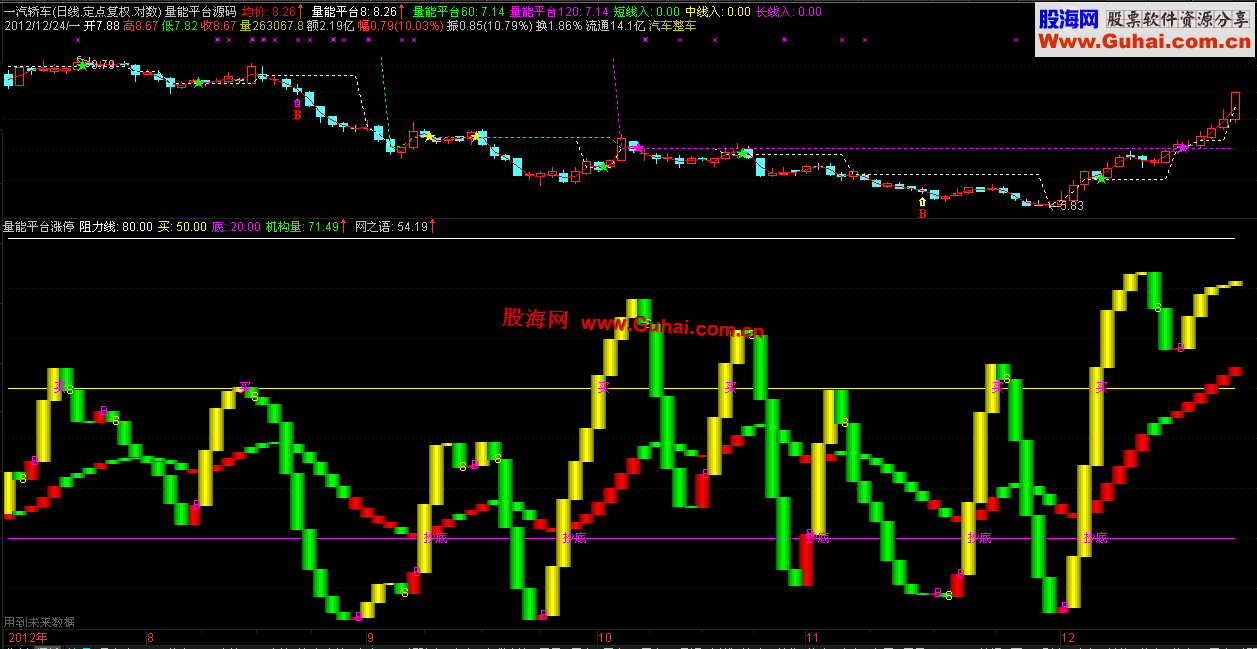Click the last tall red candlestick
The width and height of the screenshot is (1257, 649).
point(1235,106)
